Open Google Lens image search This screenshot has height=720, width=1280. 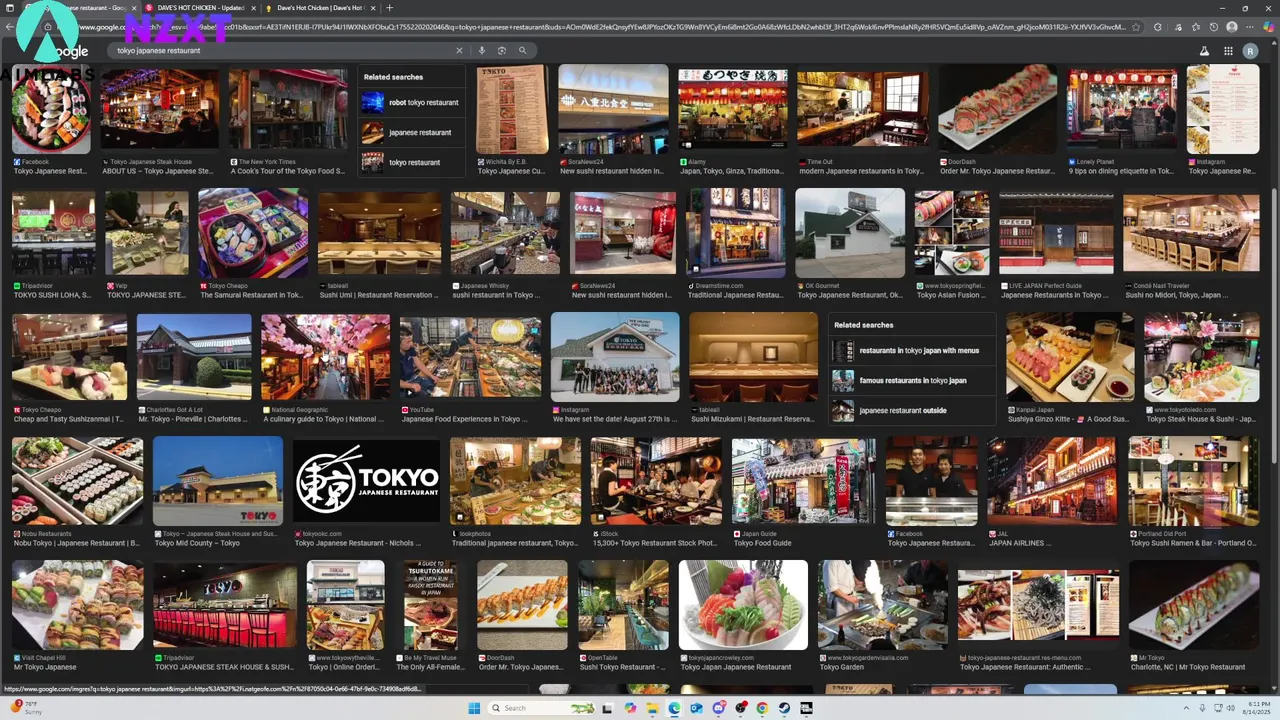(501, 50)
